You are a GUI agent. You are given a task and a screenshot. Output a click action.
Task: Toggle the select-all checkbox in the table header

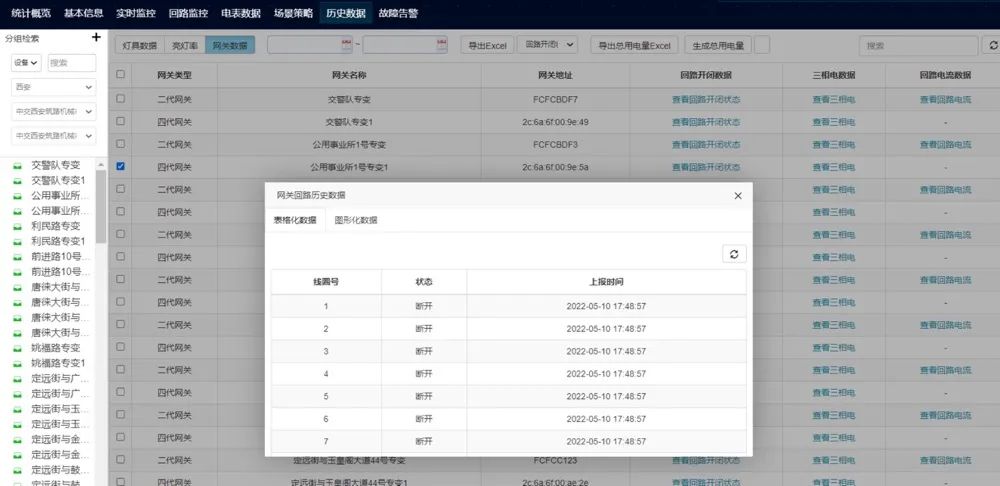(x=121, y=74)
